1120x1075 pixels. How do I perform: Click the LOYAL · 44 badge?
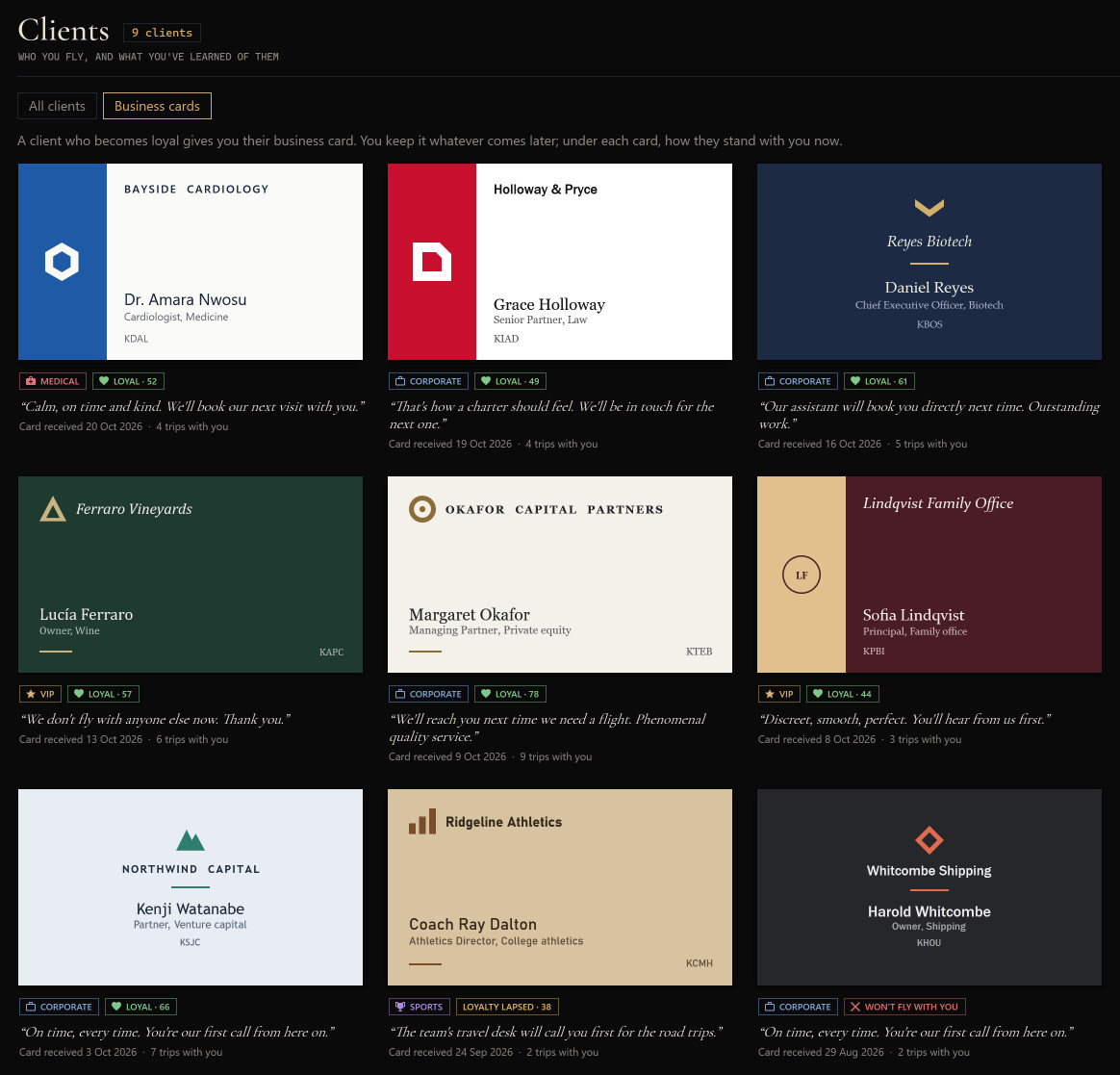(843, 694)
